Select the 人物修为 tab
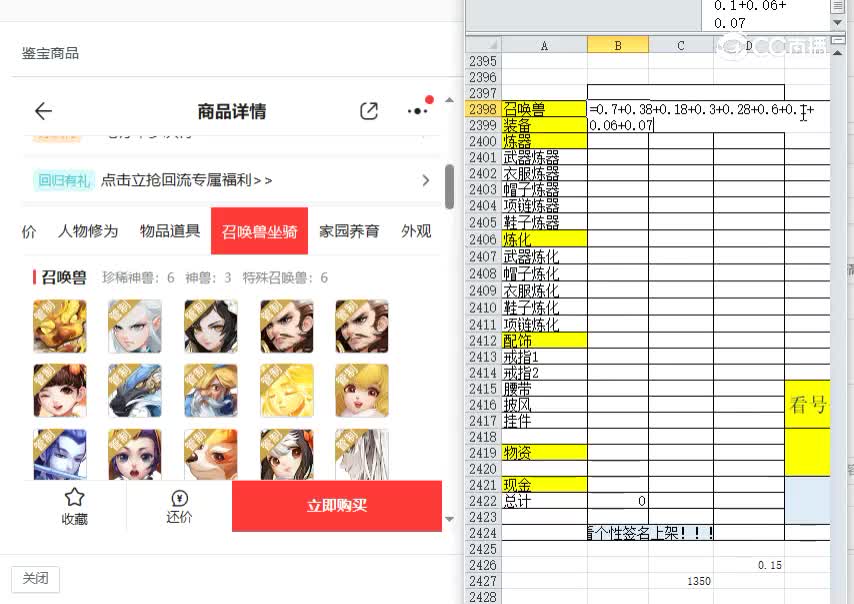The image size is (854, 604). coord(88,231)
